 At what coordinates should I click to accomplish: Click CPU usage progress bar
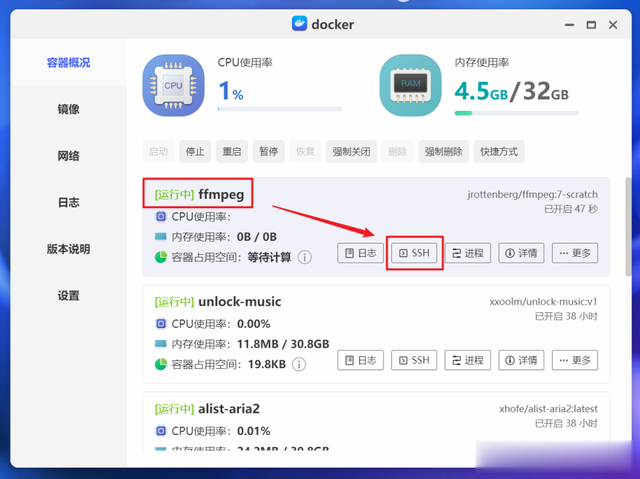(280, 109)
